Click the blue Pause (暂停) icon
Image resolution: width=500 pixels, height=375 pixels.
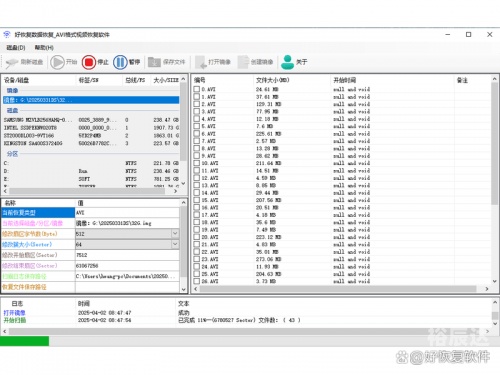(120, 62)
